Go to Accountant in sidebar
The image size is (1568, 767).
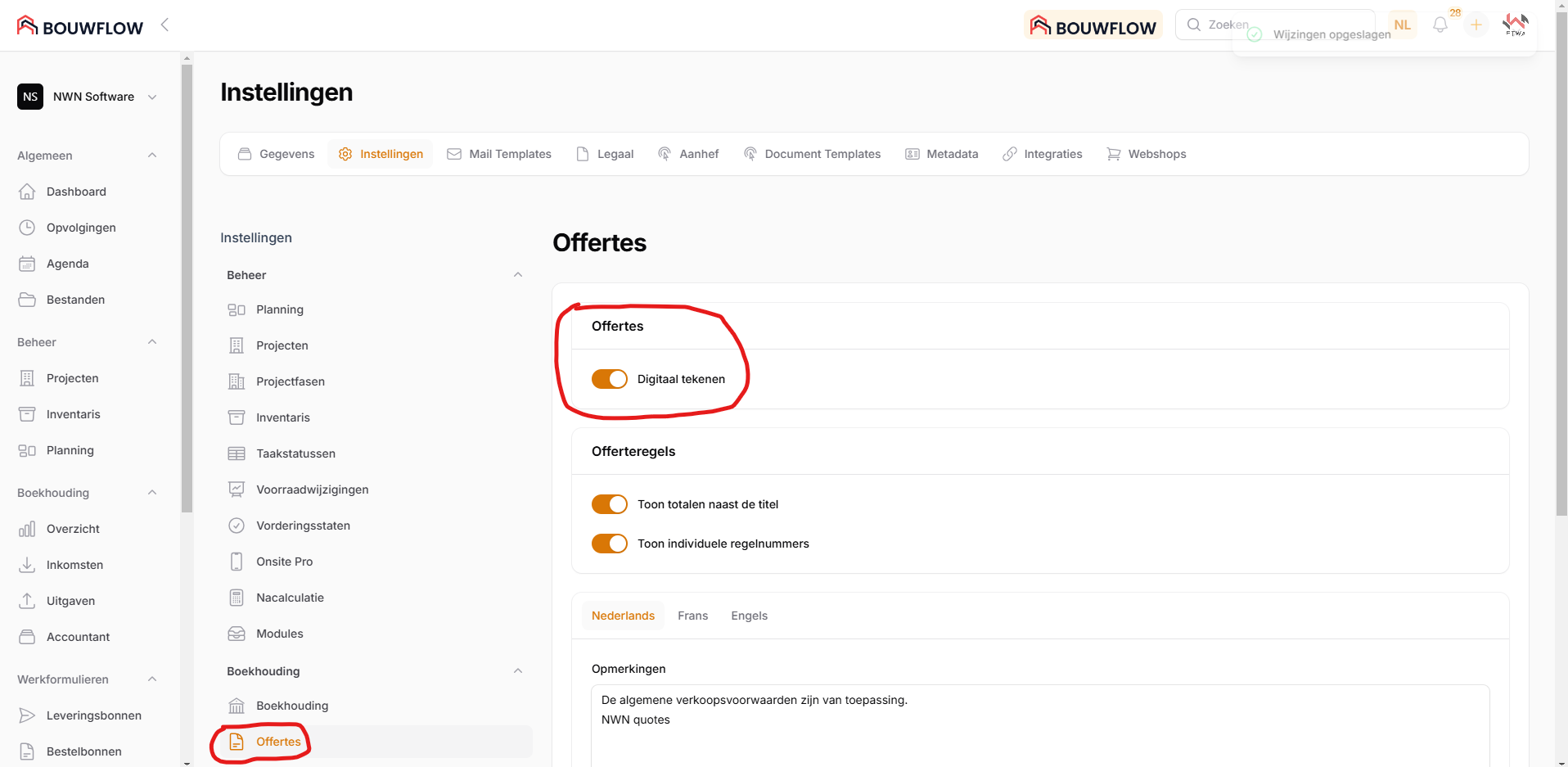coord(78,637)
